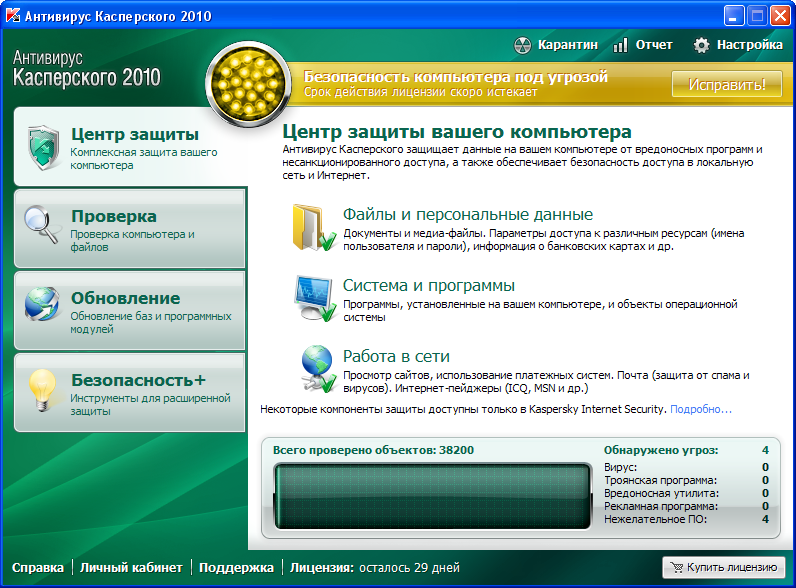Click 'Всего проверено объектов: 38200' text

click(x=373, y=450)
